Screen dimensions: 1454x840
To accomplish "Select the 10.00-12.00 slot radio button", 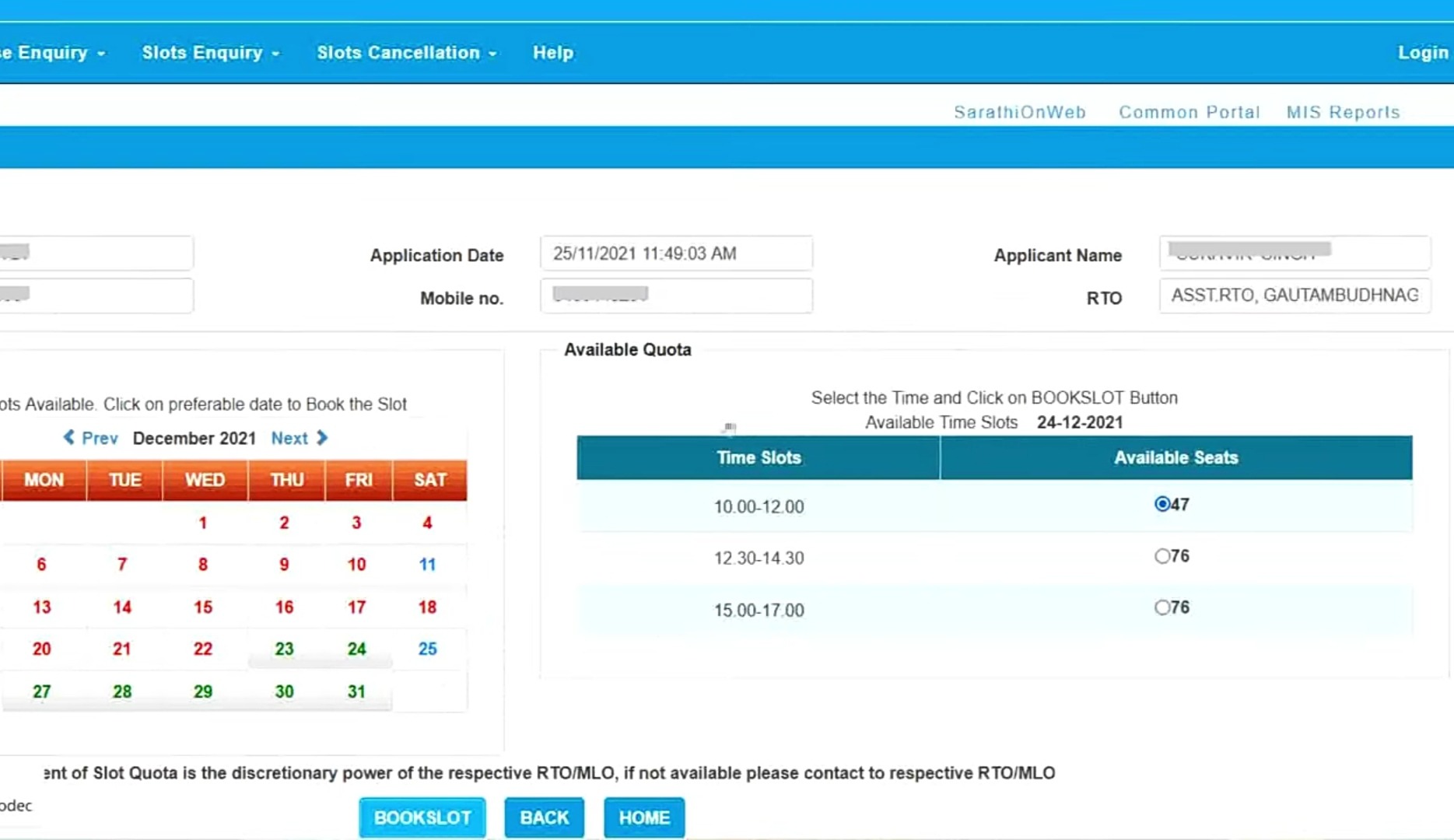I will click(1161, 505).
